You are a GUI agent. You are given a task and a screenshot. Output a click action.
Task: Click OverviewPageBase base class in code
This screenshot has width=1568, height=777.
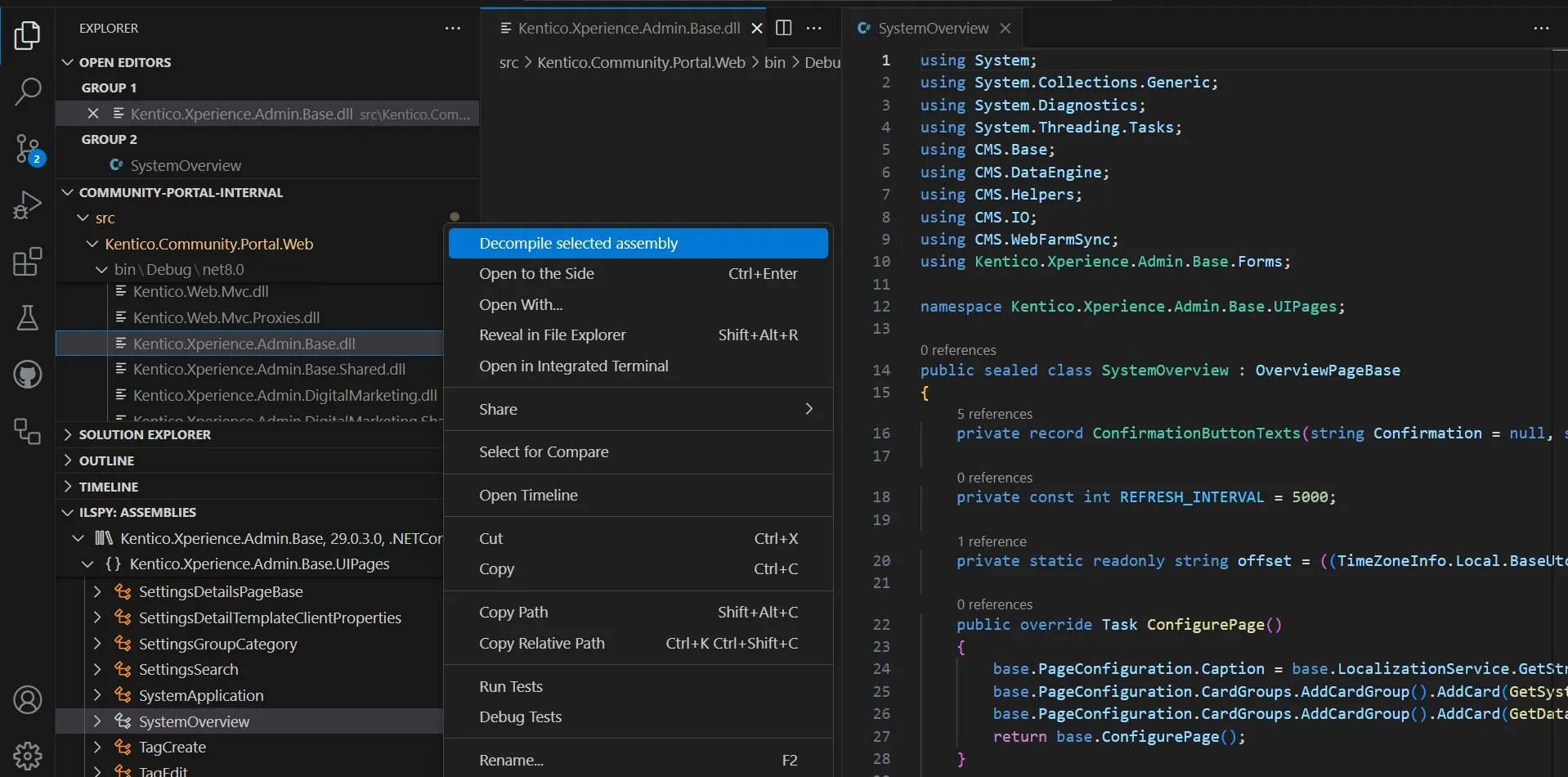coord(1328,371)
